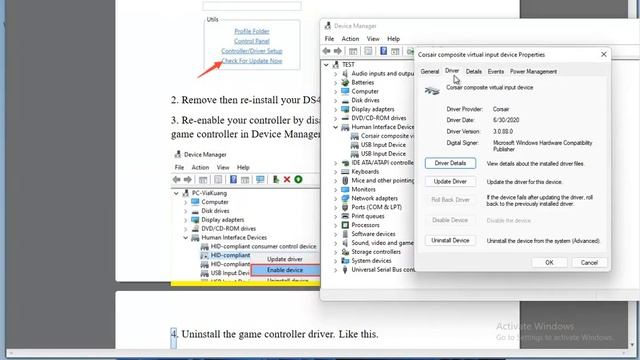Screen dimensions: 640x360
Task: Expand the Monitors node
Action: 335,190
